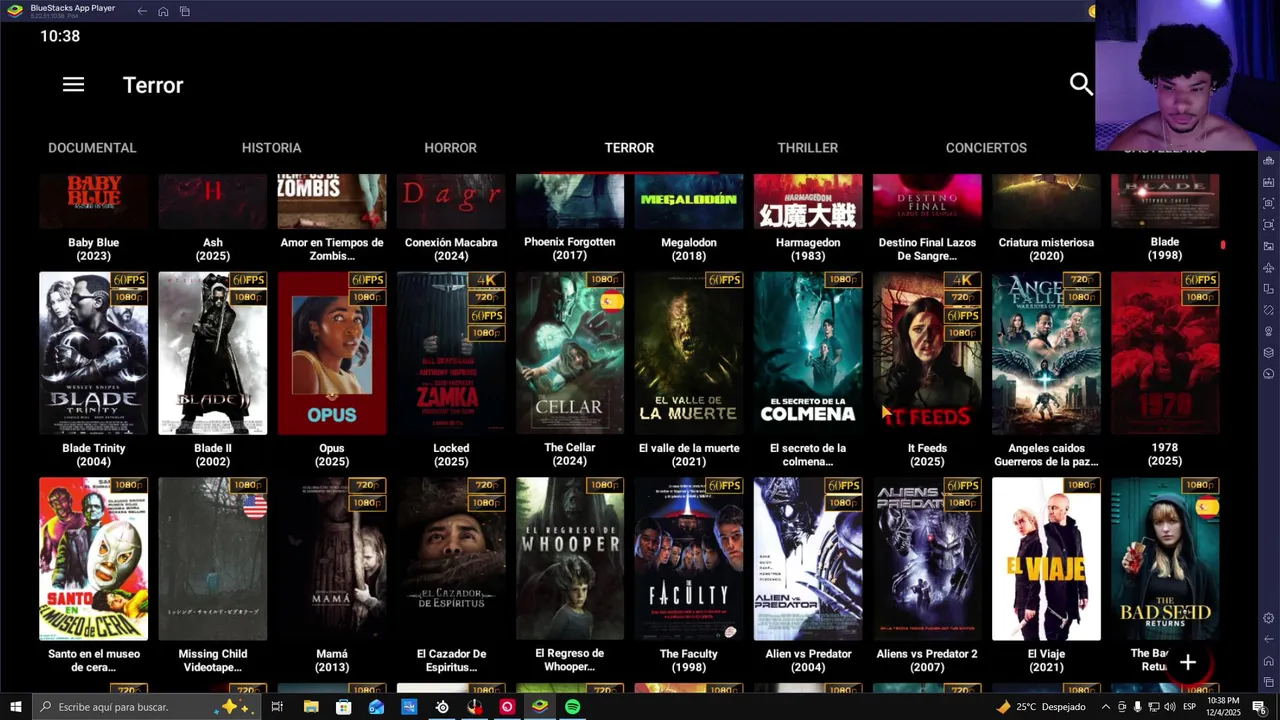Open The Bad Seed Returns poster
The image size is (1280, 720).
tap(1165, 559)
